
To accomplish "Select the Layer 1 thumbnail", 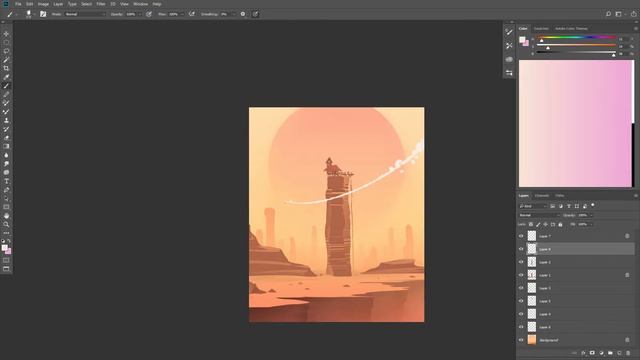I will [531, 275].
